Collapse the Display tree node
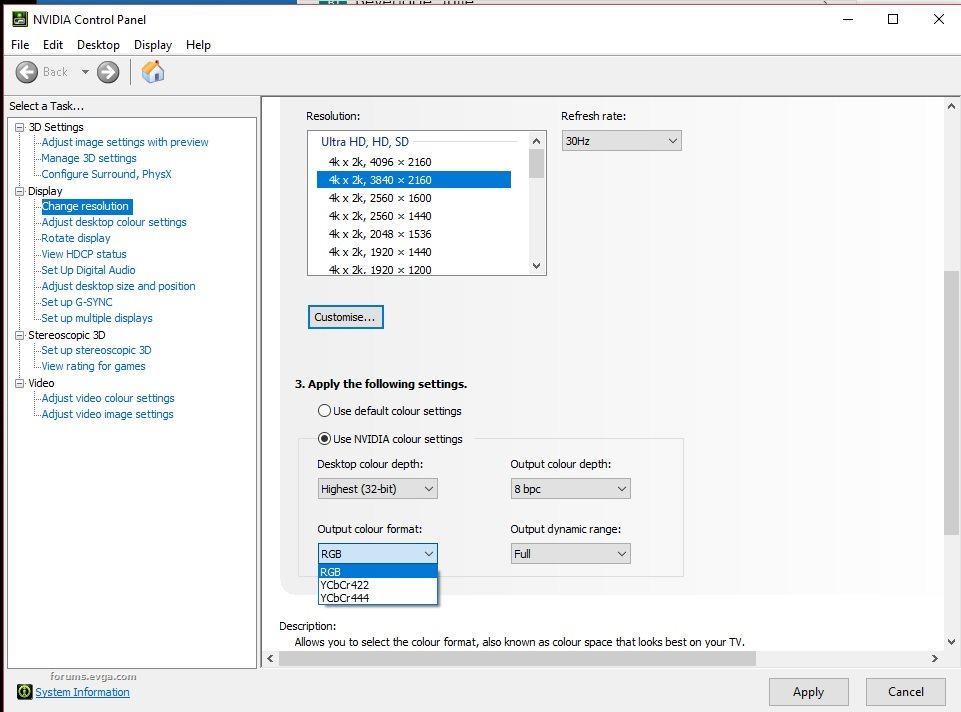Screen dimensions: 961x712 (x=20, y=191)
